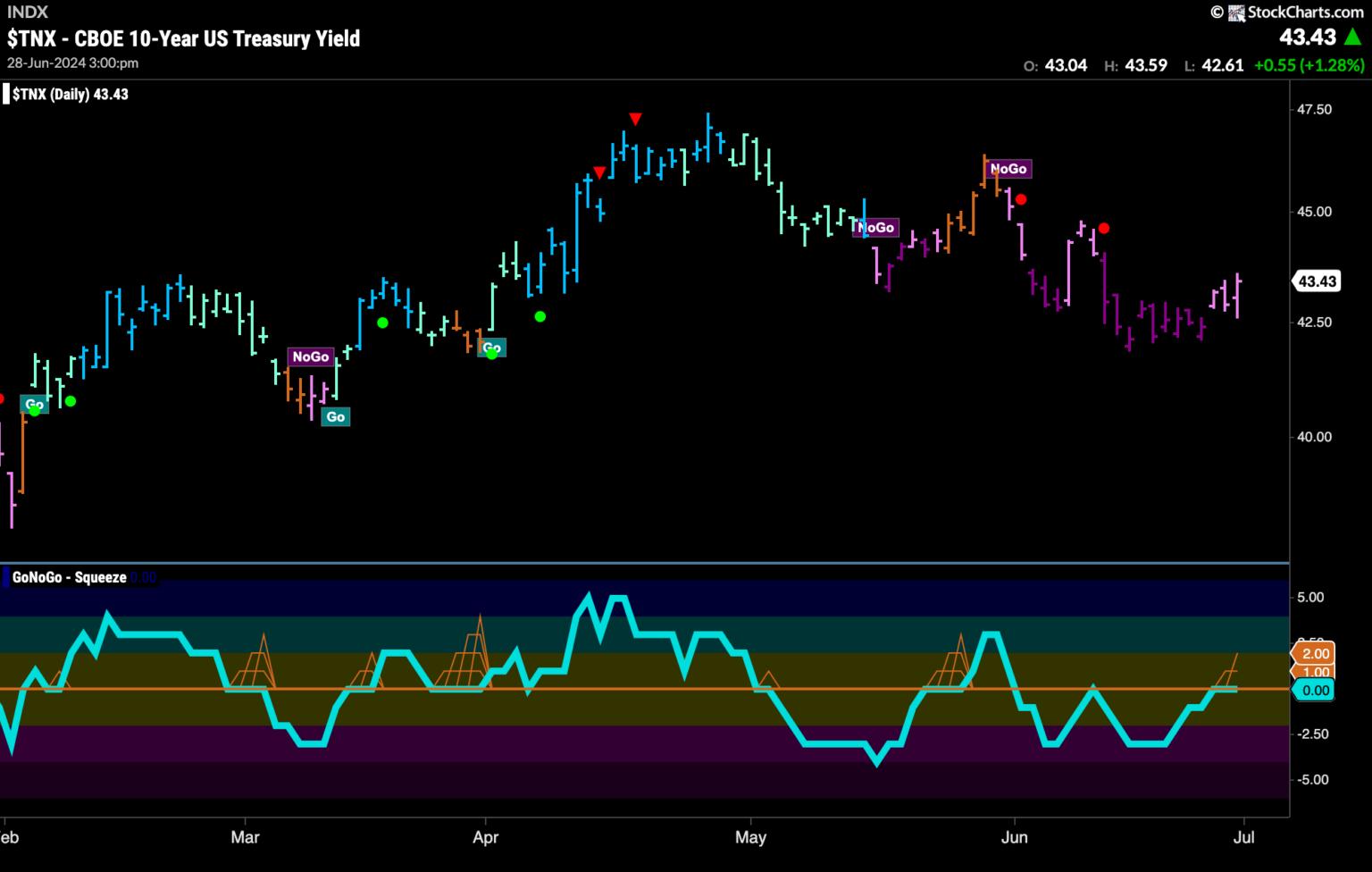The width and height of the screenshot is (1372, 872).
Task: Click the $TNX chart title text
Action: pyautogui.click(x=183, y=38)
